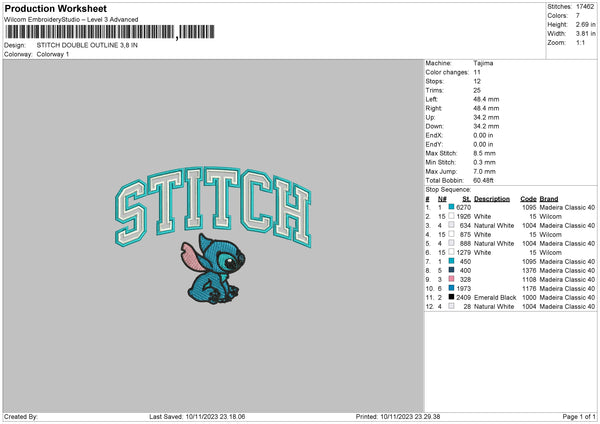The image size is (600, 424).
Task: Select the Colorway 1 value
Action: (x=53, y=54)
